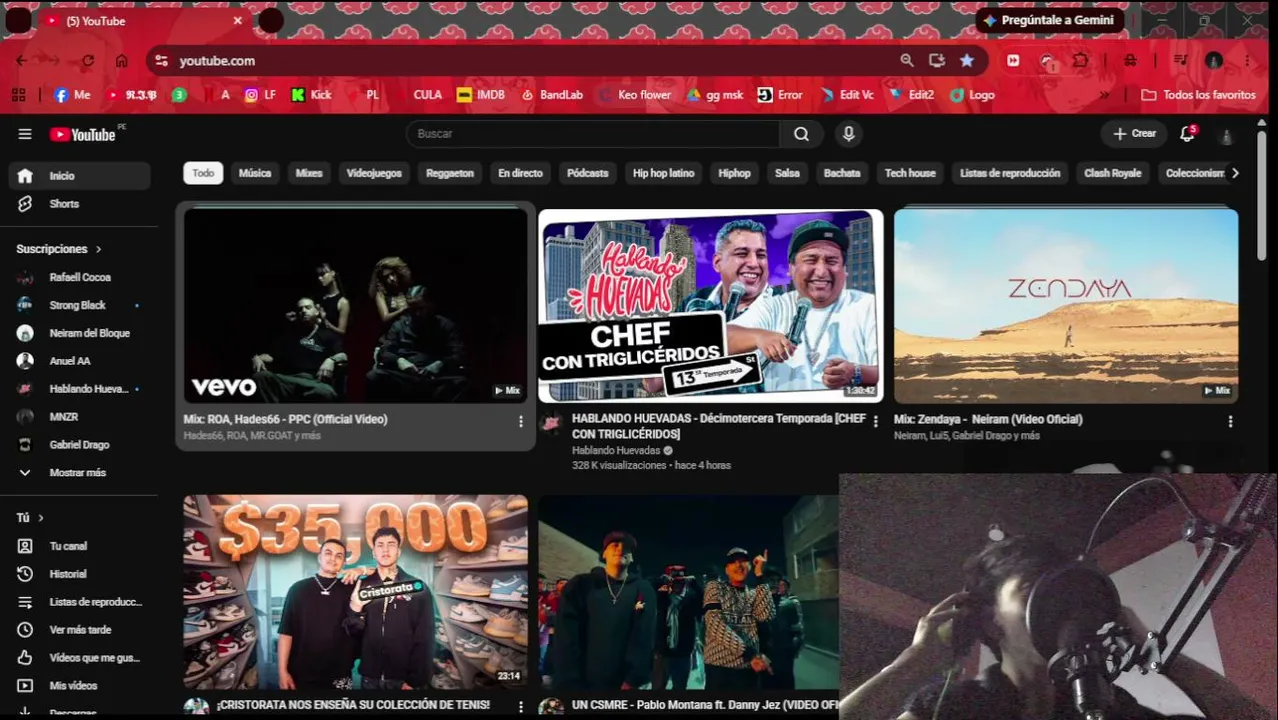The width and height of the screenshot is (1278, 720).
Task: Bookmark page with the star icon
Action: [x=967, y=61]
